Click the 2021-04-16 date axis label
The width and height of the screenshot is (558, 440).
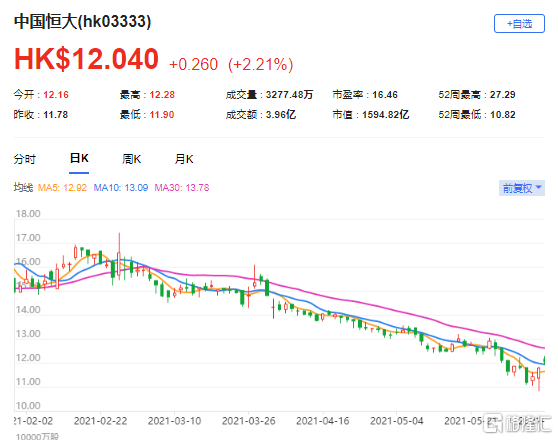pyautogui.click(x=322, y=421)
